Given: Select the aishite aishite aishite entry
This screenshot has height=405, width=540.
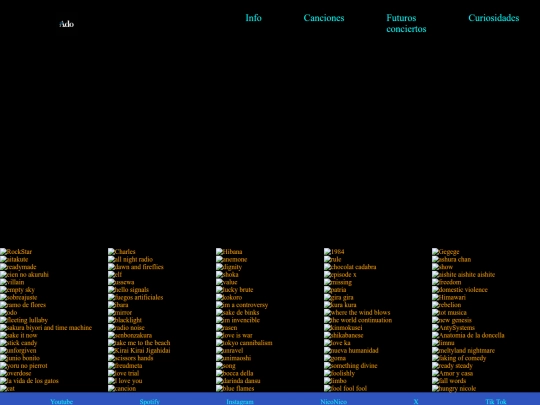Looking at the screenshot, I should point(464,274).
